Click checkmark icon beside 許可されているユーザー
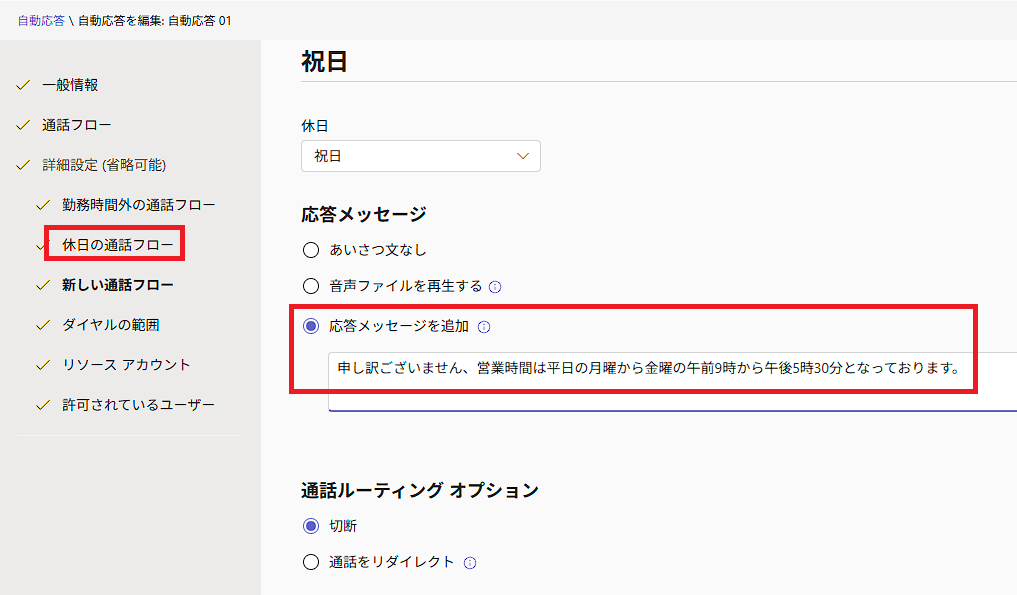 point(43,405)
